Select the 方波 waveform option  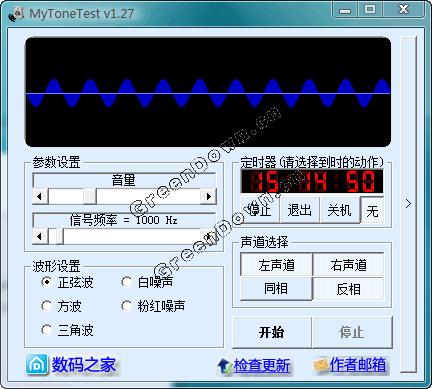pyautogui.click(x=47, y=306)
